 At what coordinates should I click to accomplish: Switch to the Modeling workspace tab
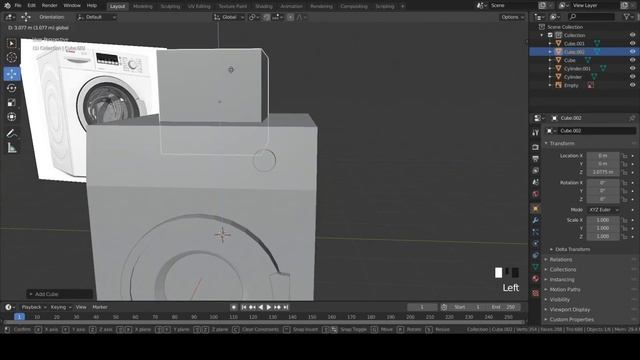tap(142, 6)
